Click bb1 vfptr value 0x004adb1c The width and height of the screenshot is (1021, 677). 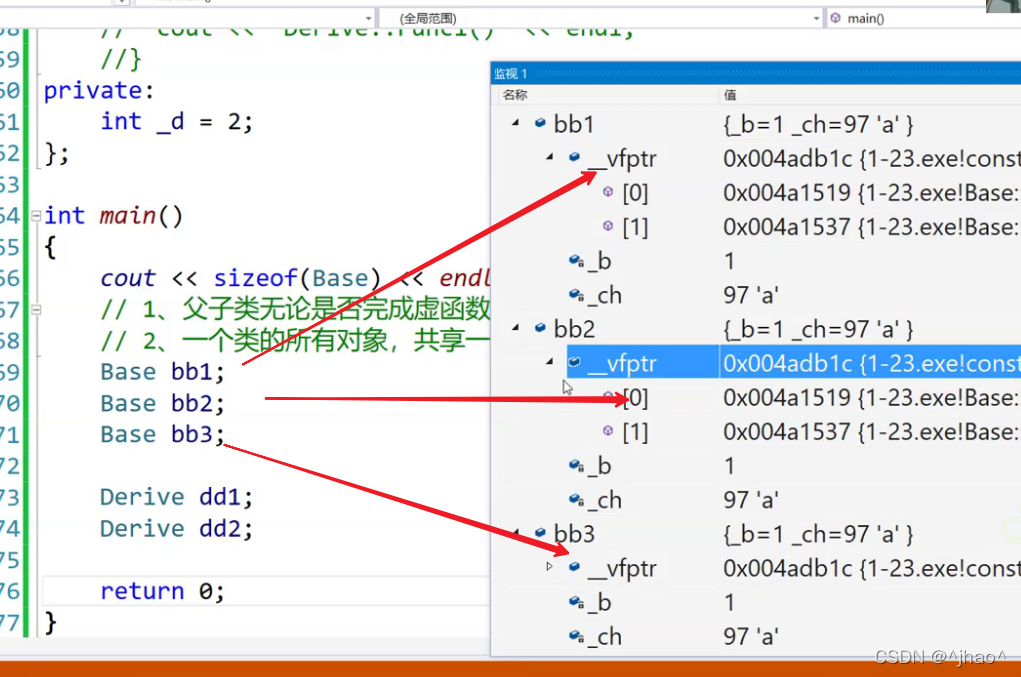[788, 158]
